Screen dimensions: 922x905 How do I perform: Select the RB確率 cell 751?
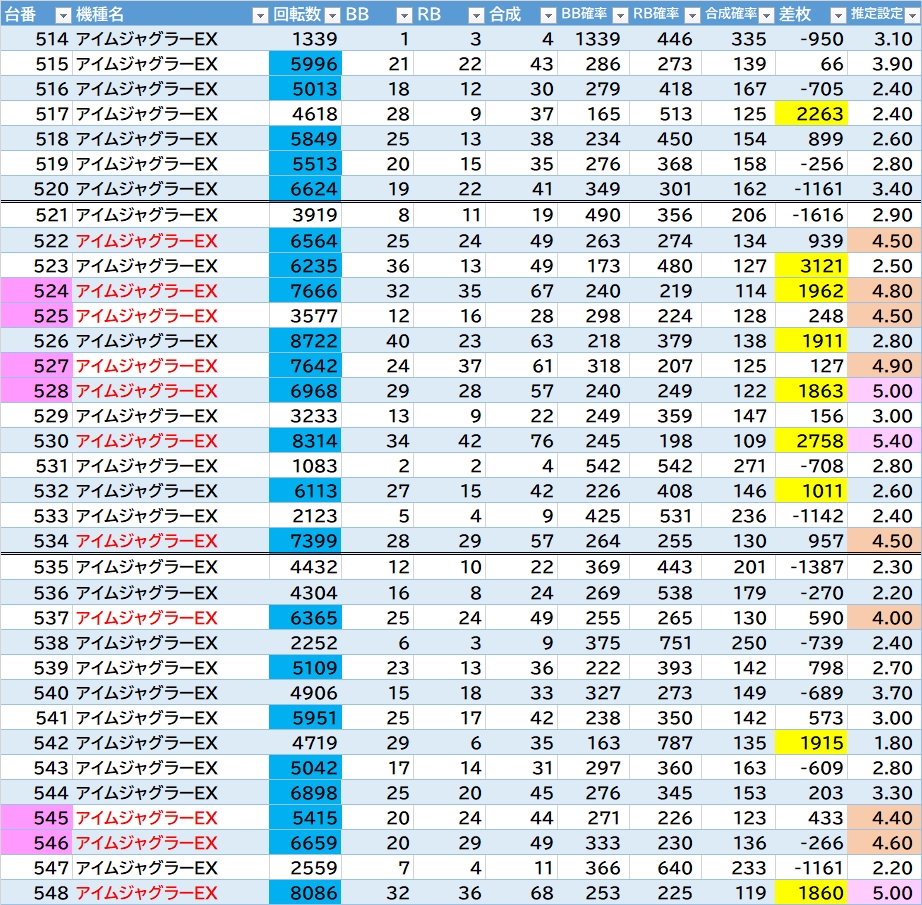tap(666, 643)
